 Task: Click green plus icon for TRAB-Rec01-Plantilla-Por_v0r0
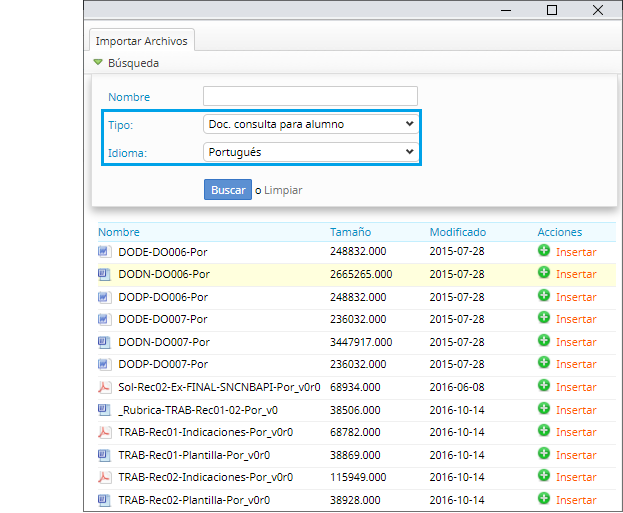[544, 454]
